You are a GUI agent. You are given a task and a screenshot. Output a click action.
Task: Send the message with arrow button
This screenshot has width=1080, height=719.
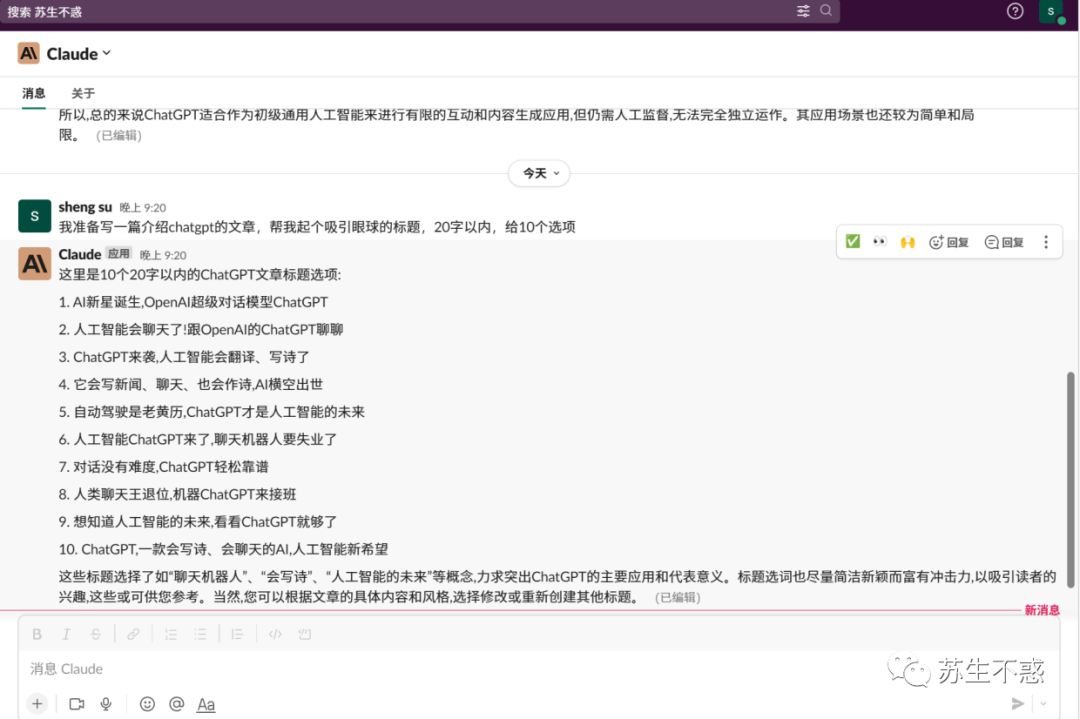1017,703
